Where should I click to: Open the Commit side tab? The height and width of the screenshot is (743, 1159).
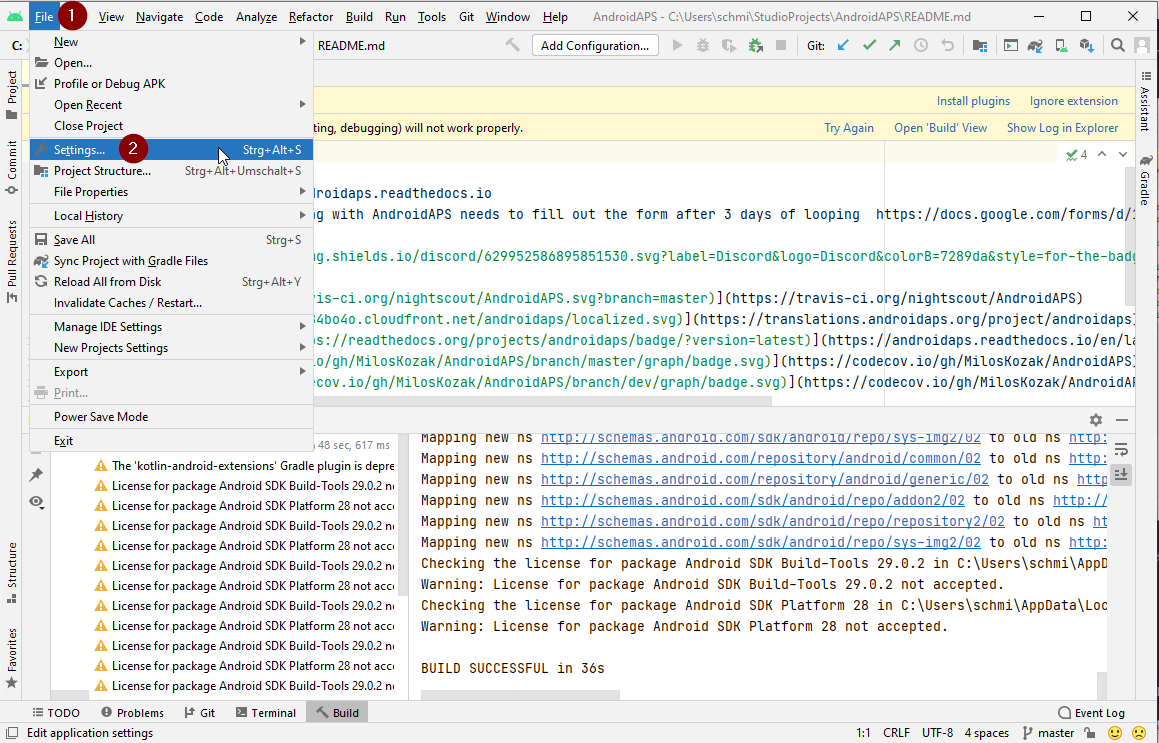pyautogui.click(x=11, y=167)
